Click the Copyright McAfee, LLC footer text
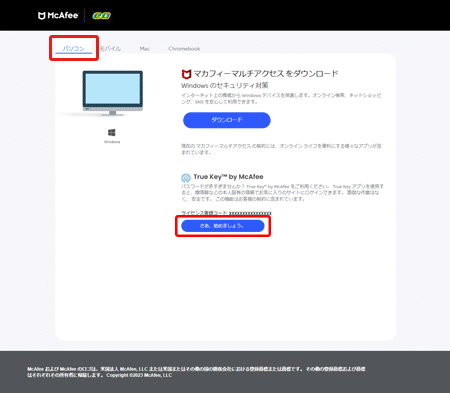The width and height of the screenshot is (450, 393). coord(139,375)
